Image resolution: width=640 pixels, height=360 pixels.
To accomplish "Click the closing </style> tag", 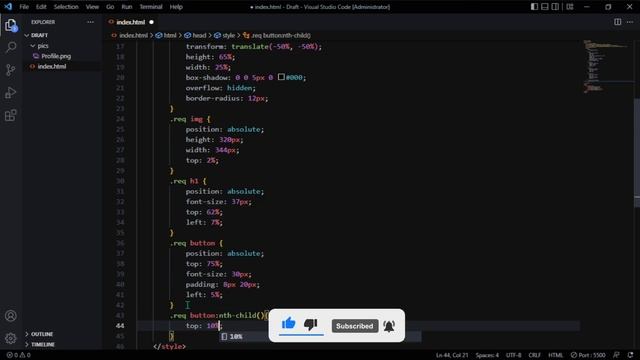I will [x=169, y=347].
